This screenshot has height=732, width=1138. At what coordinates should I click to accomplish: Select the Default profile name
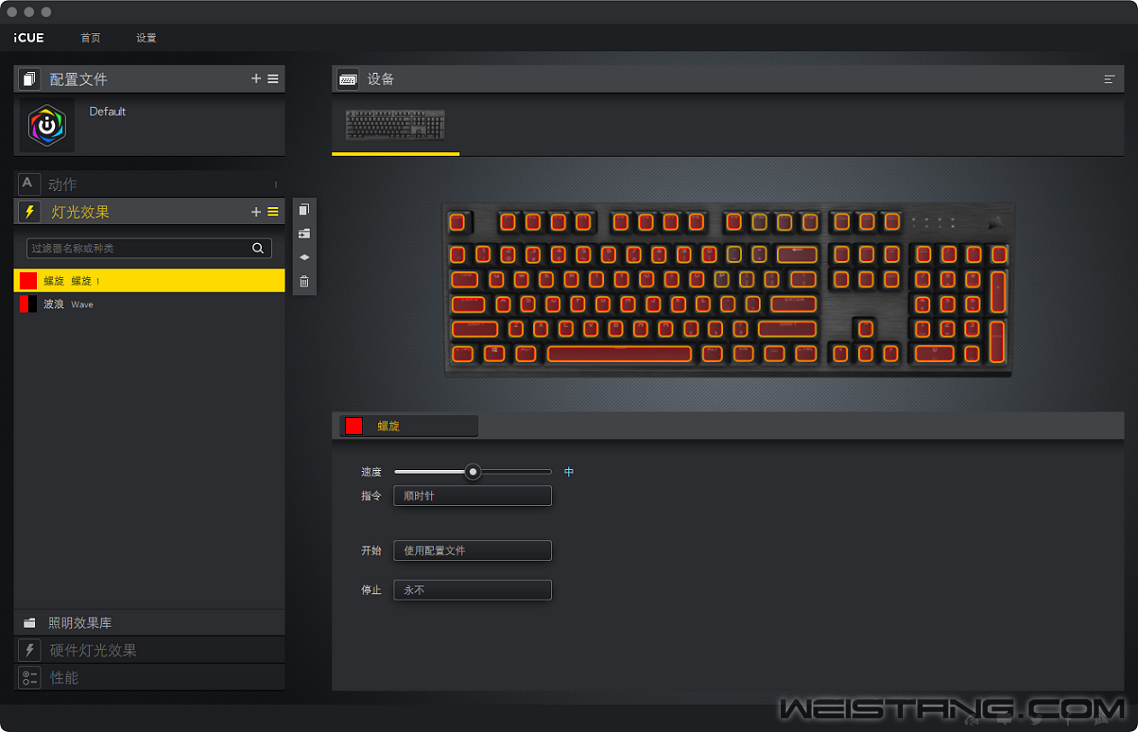(107, 111)
